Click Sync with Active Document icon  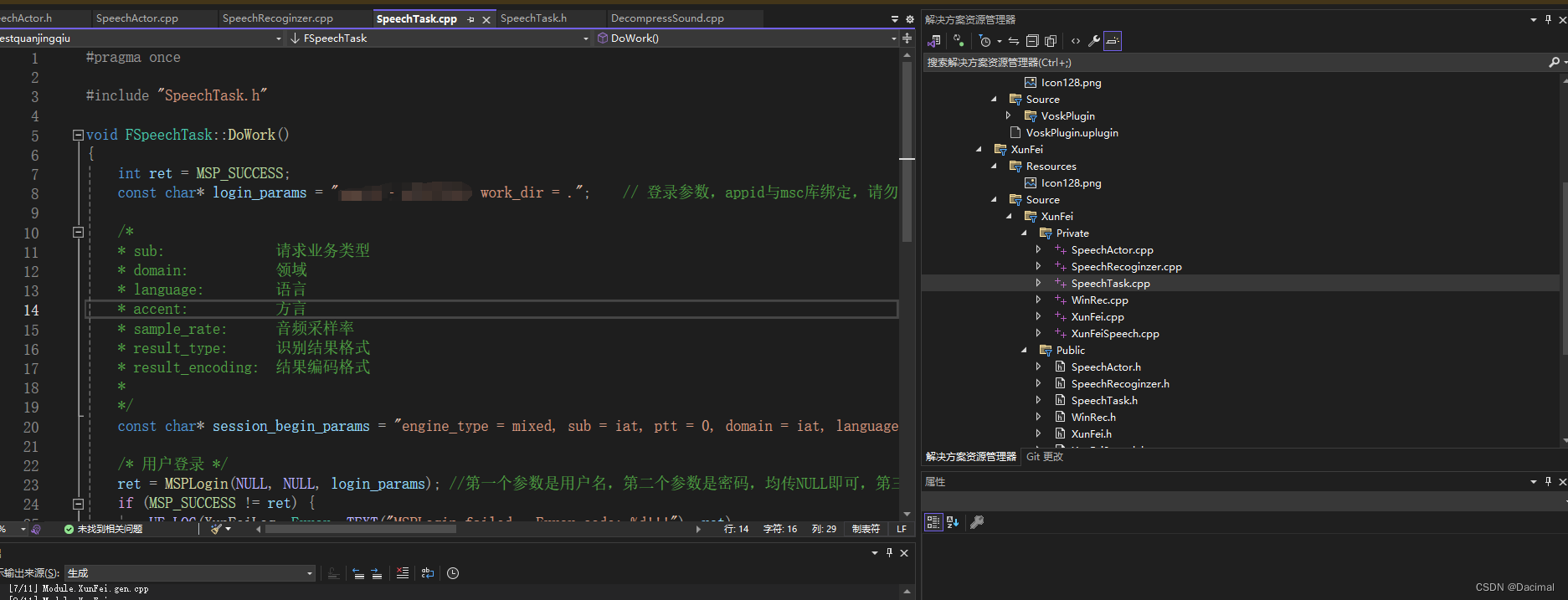coord(1014,41)
